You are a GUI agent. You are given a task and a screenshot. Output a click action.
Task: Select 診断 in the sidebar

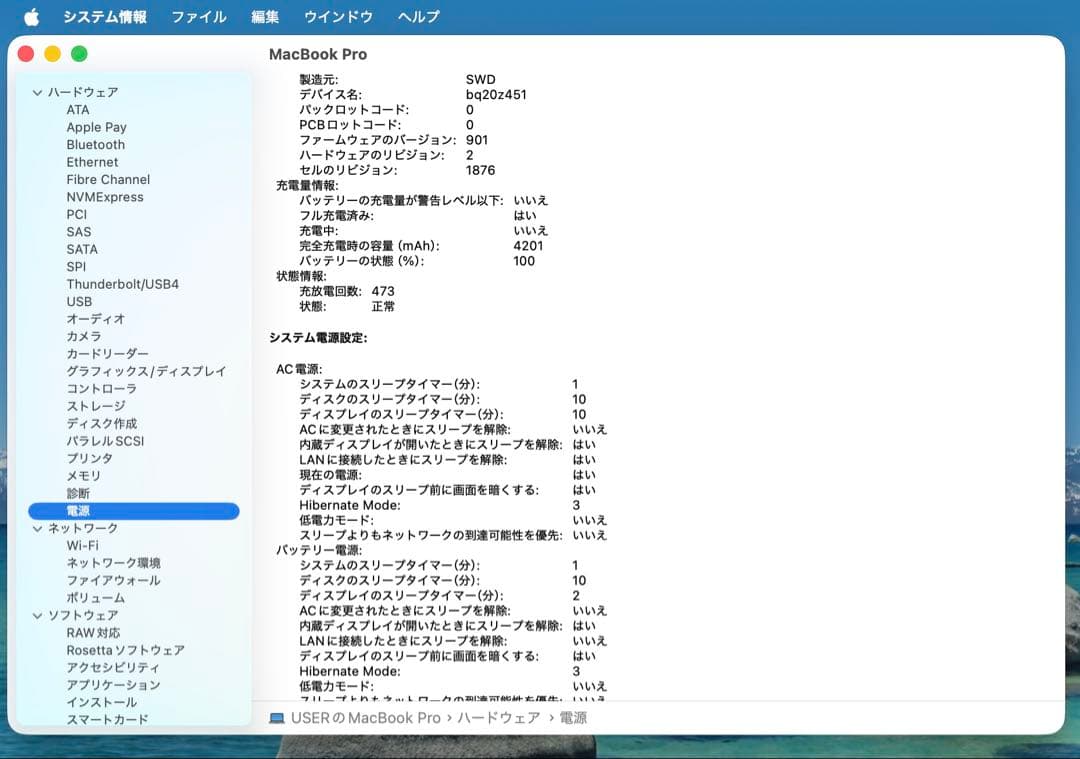click(78, 493)
